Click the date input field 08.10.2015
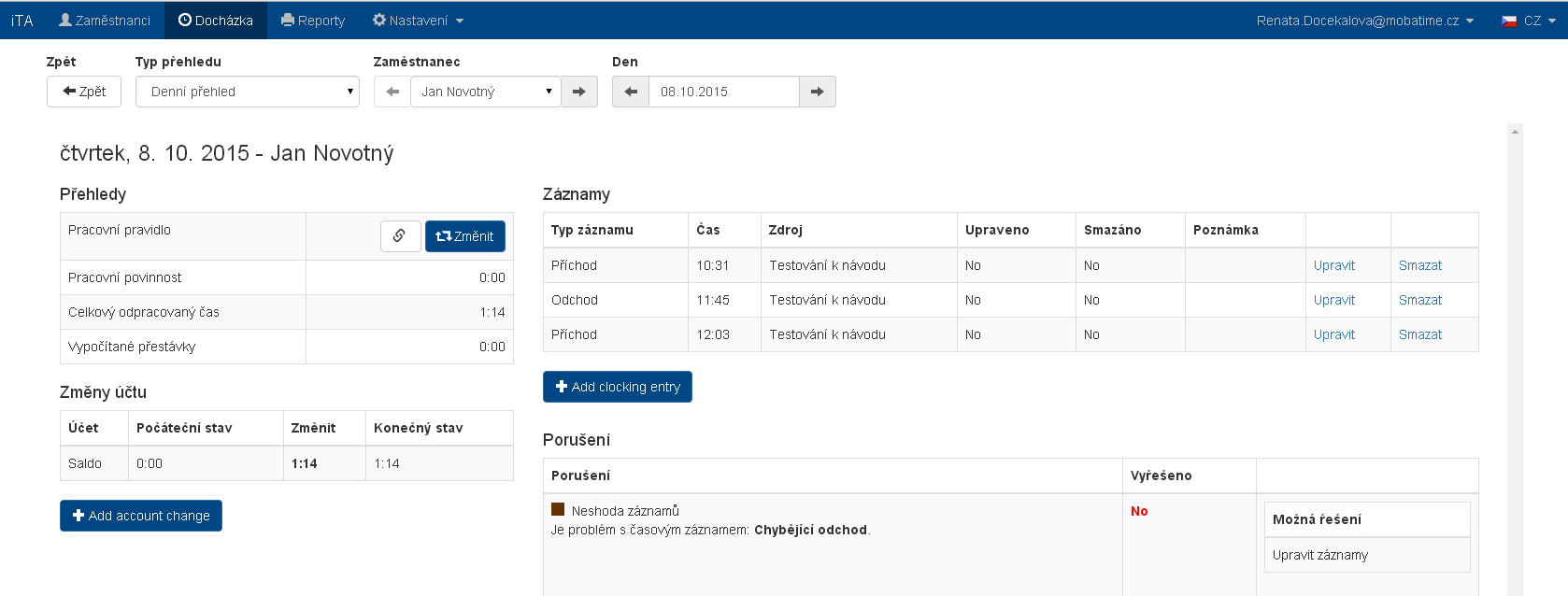1568x596 pixels. point(723,92)
